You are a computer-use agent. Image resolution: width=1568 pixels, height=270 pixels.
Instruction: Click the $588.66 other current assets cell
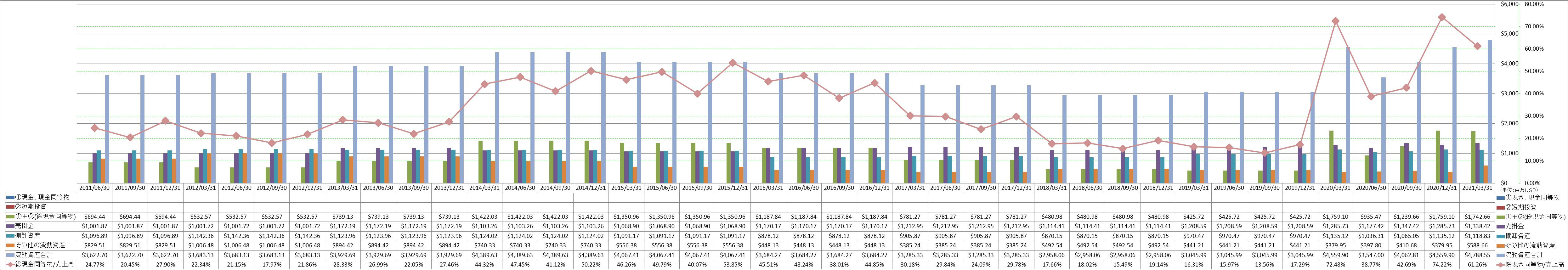(x=1477, y=245)
